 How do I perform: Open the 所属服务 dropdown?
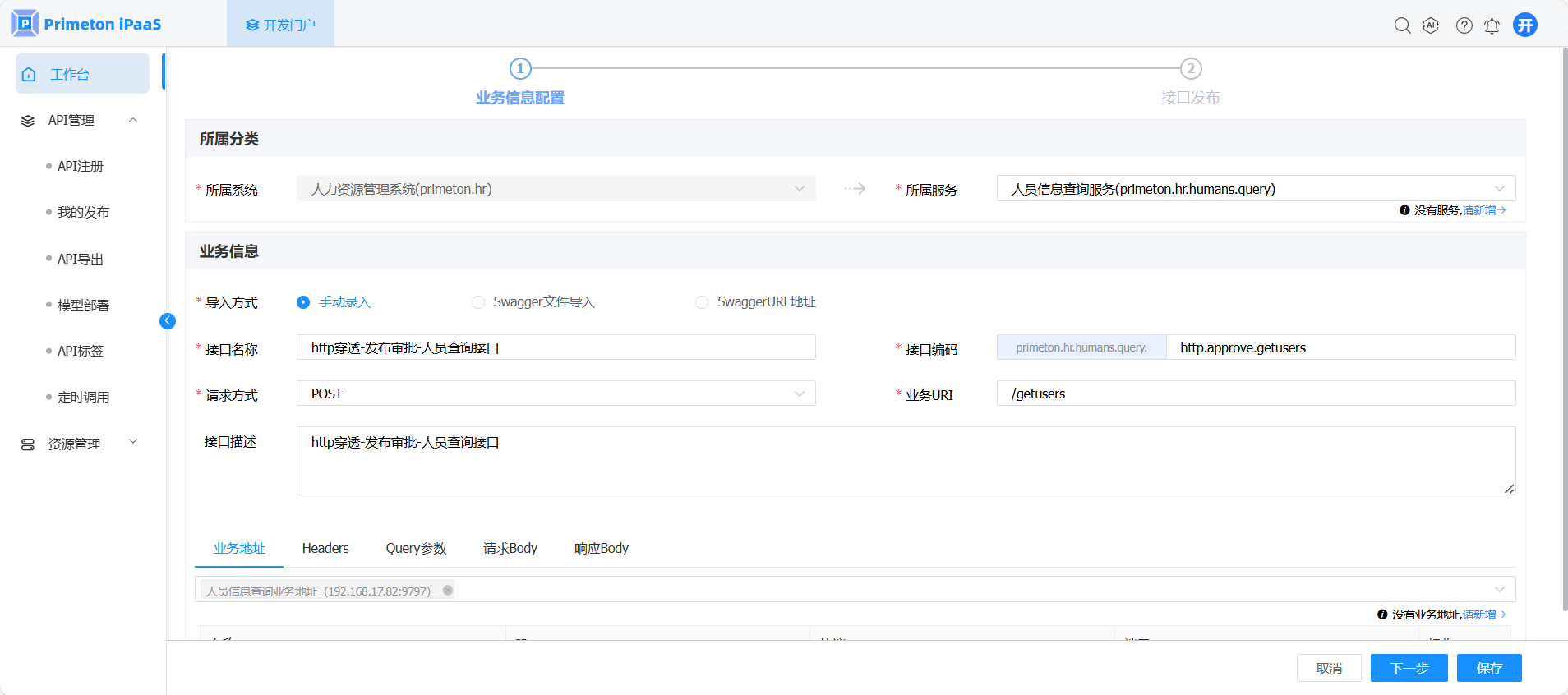[x=1255, y=189]
